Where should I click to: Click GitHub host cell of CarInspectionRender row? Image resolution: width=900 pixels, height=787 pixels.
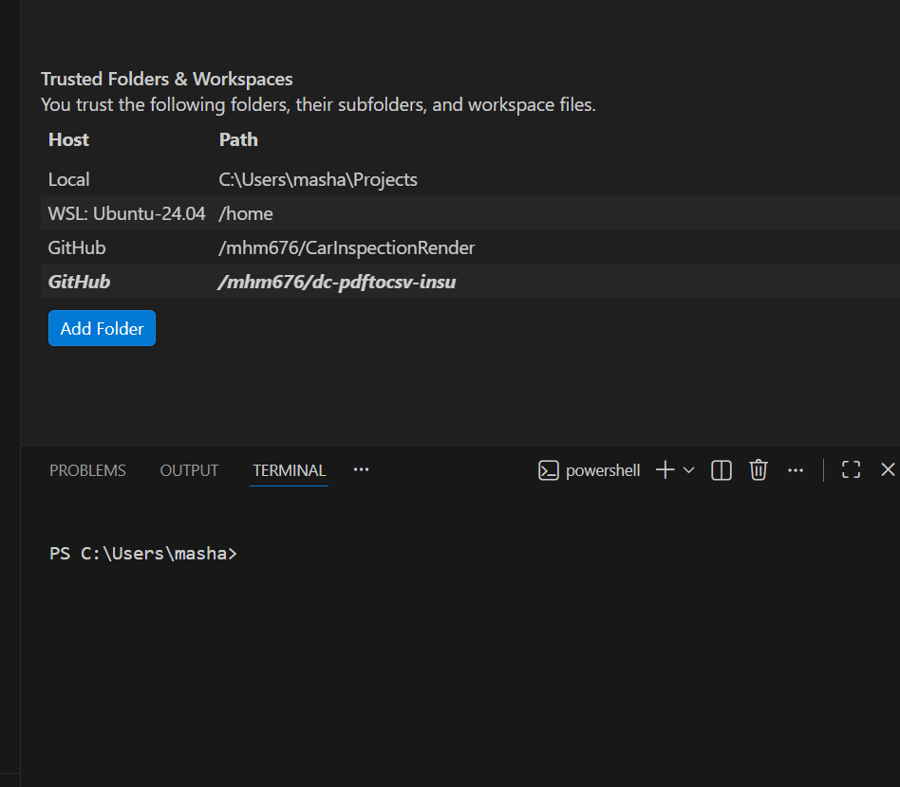click(x=77, y=248)
